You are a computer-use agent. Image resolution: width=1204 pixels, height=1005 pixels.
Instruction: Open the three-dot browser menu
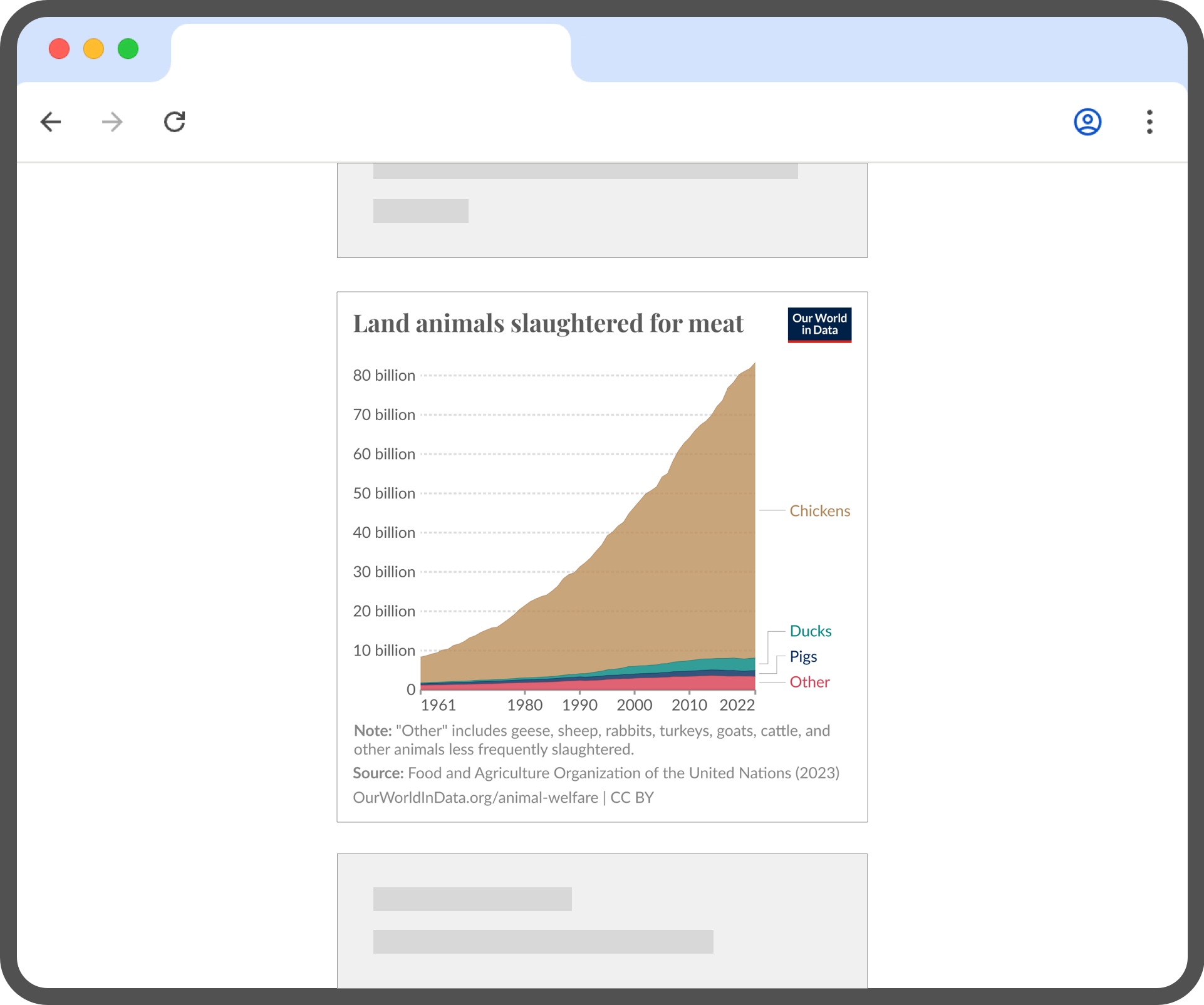(x=1150, y=121)
